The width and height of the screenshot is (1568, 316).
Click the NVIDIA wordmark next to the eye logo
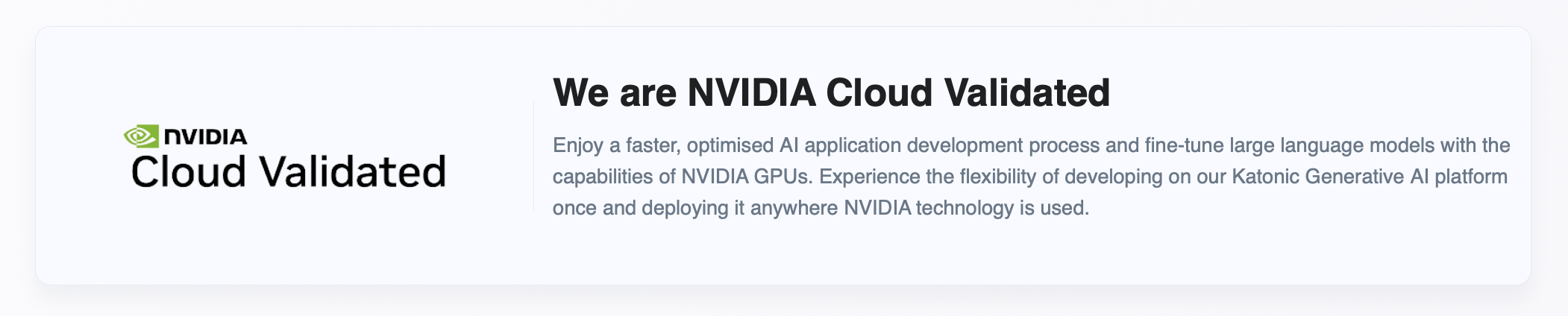click(x=205, y=137)
